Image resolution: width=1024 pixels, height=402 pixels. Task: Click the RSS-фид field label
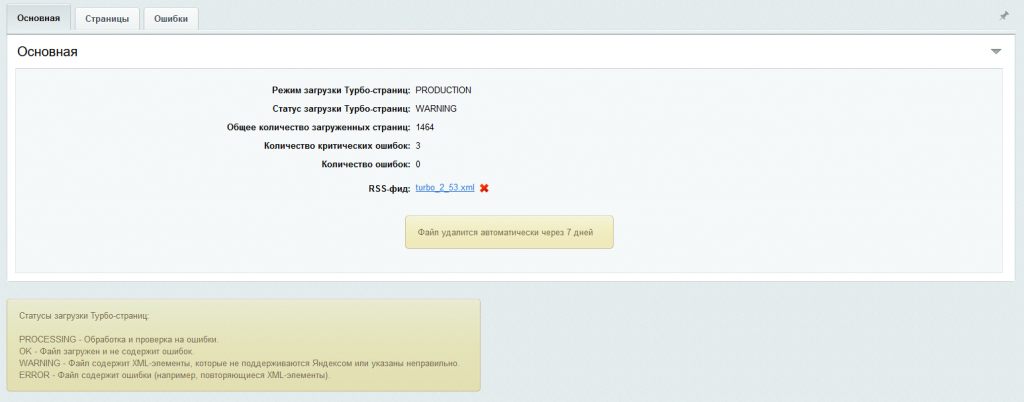388,188
